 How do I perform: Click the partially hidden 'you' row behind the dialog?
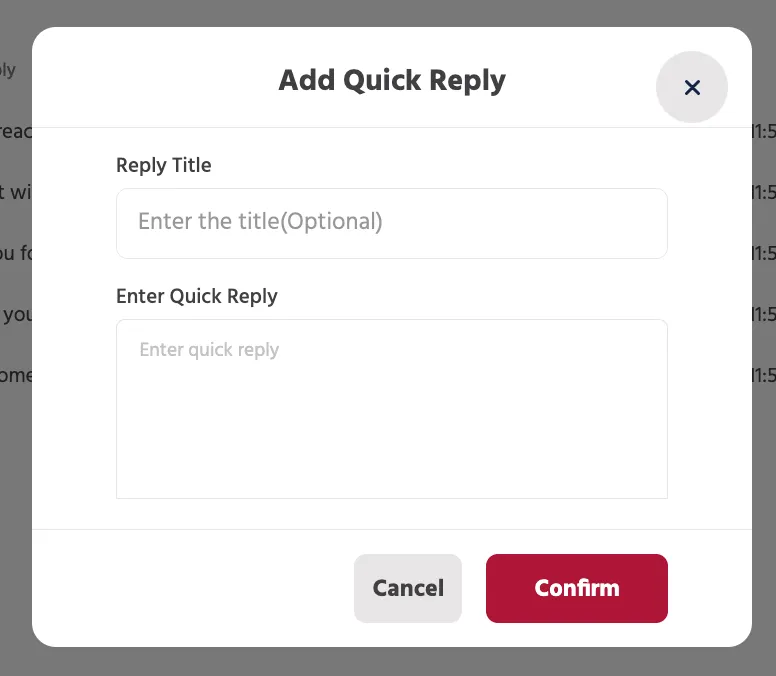[16, 314]
